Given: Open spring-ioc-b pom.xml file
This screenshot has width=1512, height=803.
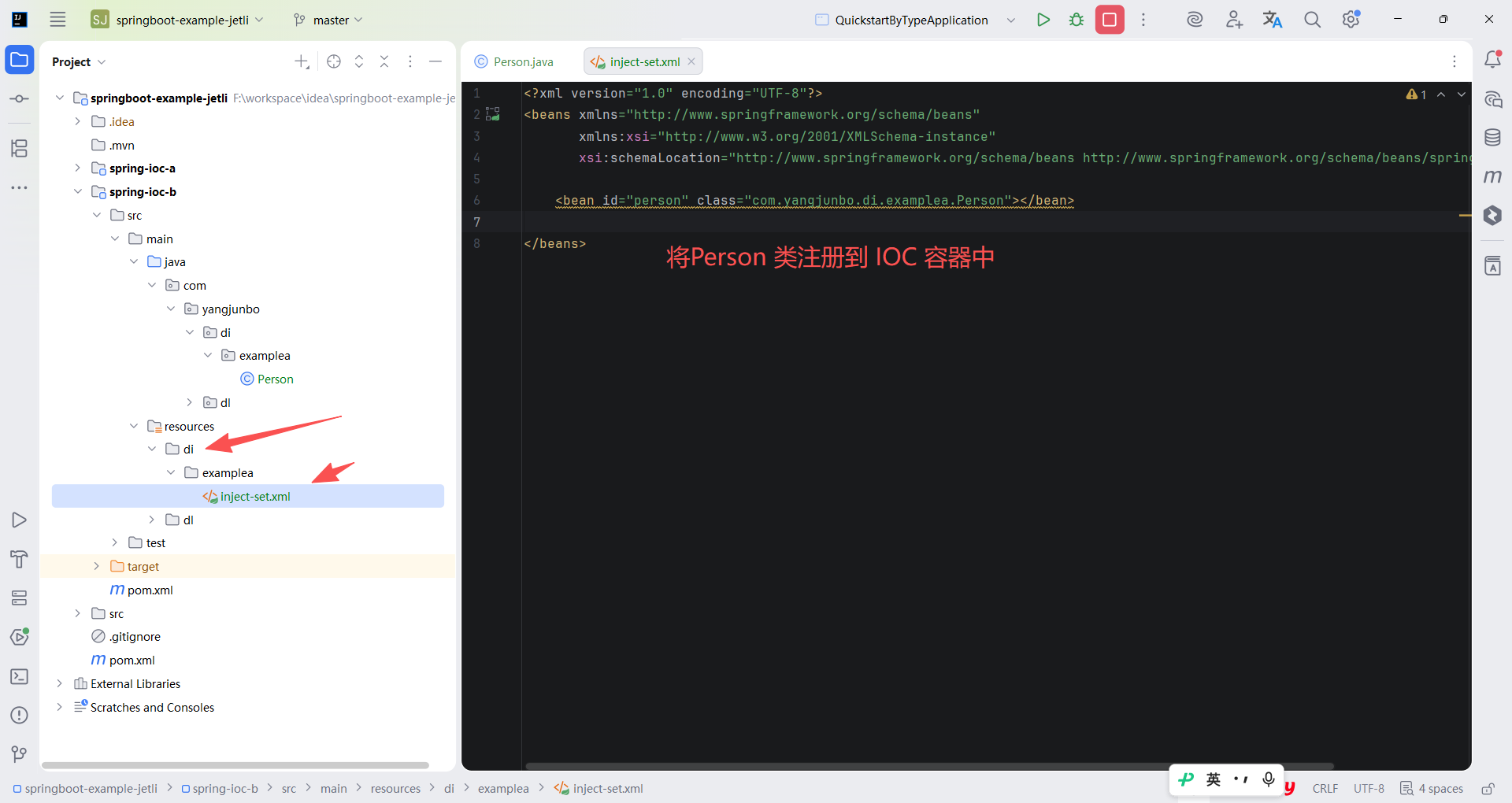Looking at the screenshot, I should (142, 590).
